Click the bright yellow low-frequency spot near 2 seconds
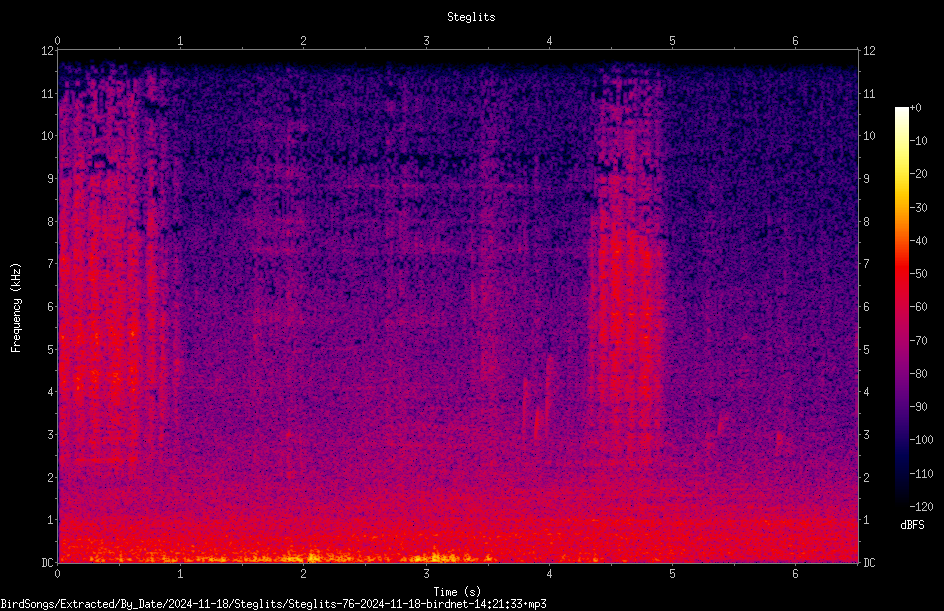The width and height of the screenshot is (944, 611). click(x=312, y=556)
